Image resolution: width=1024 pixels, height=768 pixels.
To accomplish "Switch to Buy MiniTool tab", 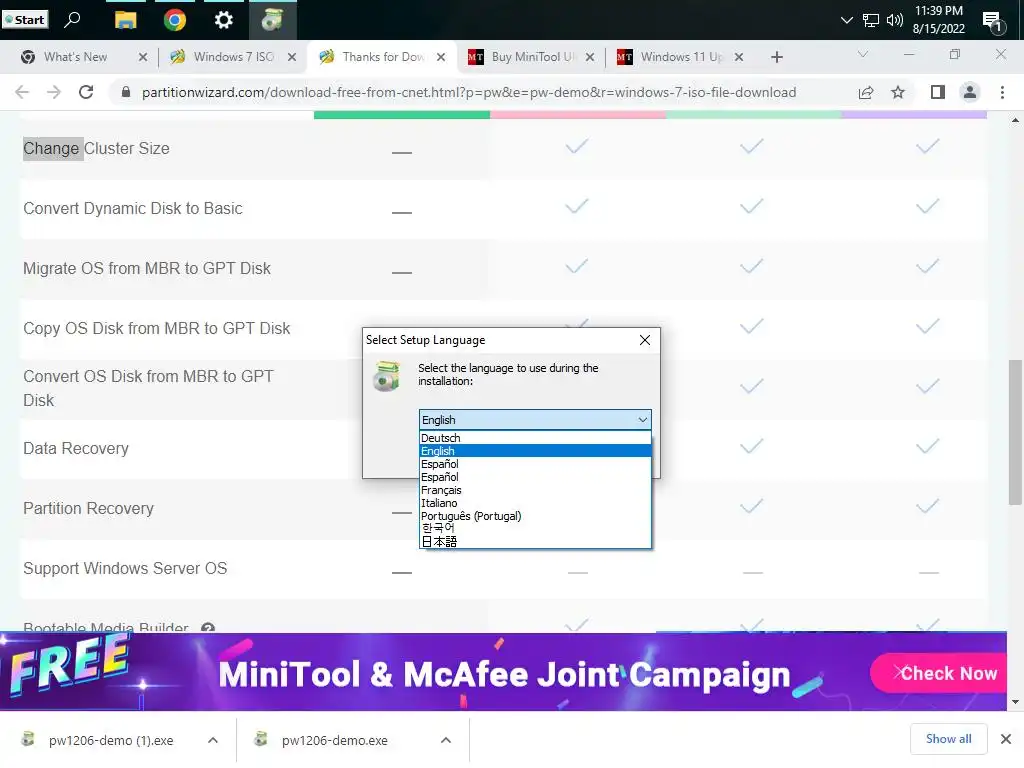I will [533, 57].
